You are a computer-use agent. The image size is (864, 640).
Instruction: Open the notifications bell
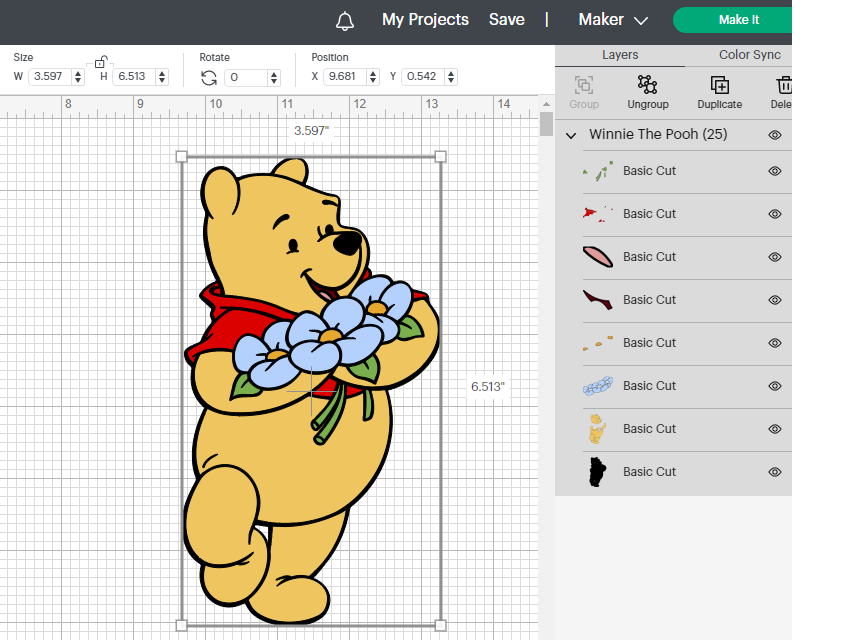345,21
